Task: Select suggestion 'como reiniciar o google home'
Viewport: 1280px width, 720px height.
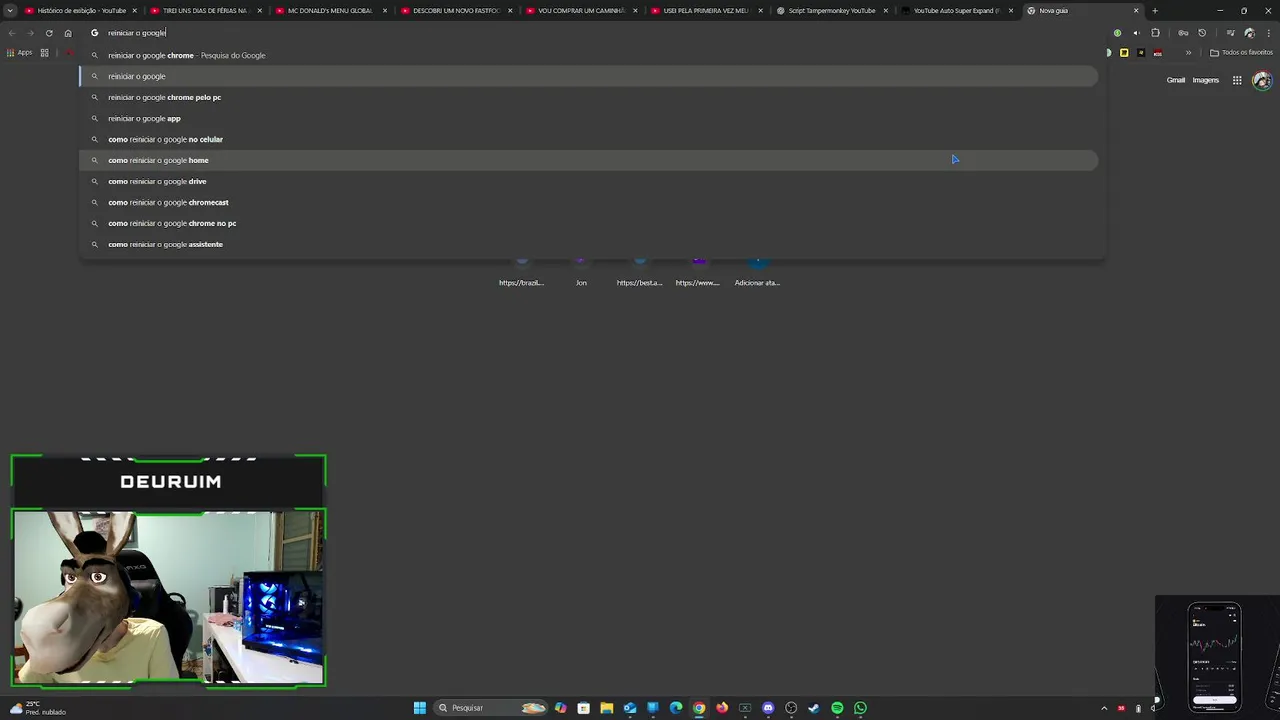Action: pyautogui.click(x=589, y=160)
